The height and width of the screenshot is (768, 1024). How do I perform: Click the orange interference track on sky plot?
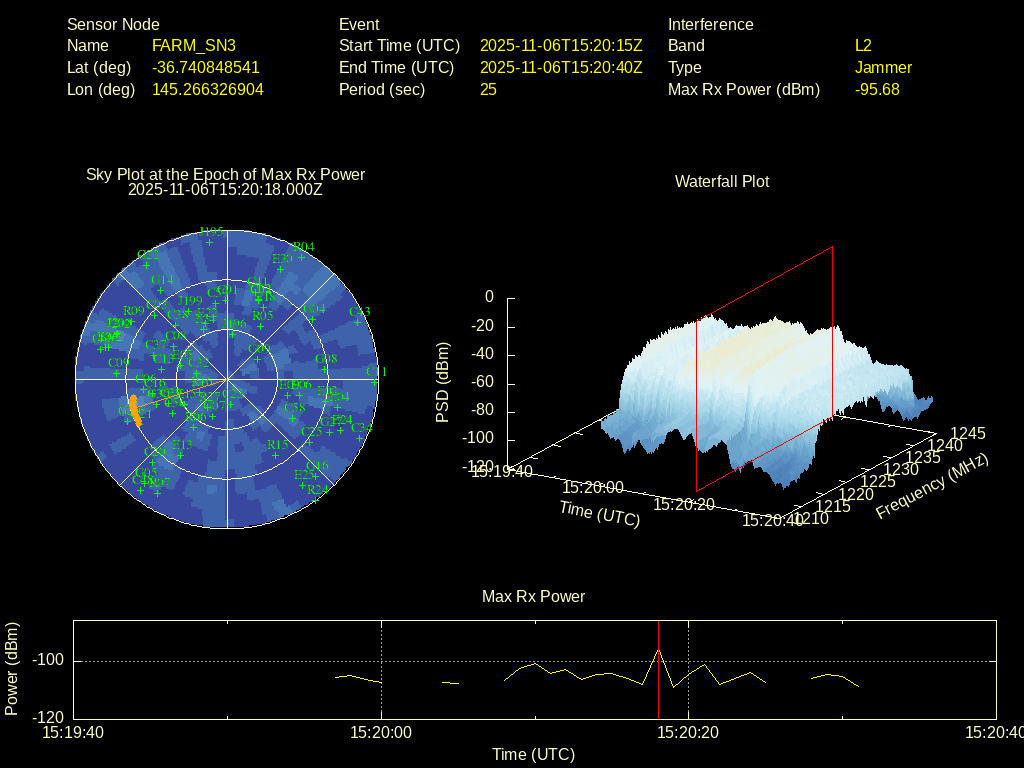tap(135, 411)
